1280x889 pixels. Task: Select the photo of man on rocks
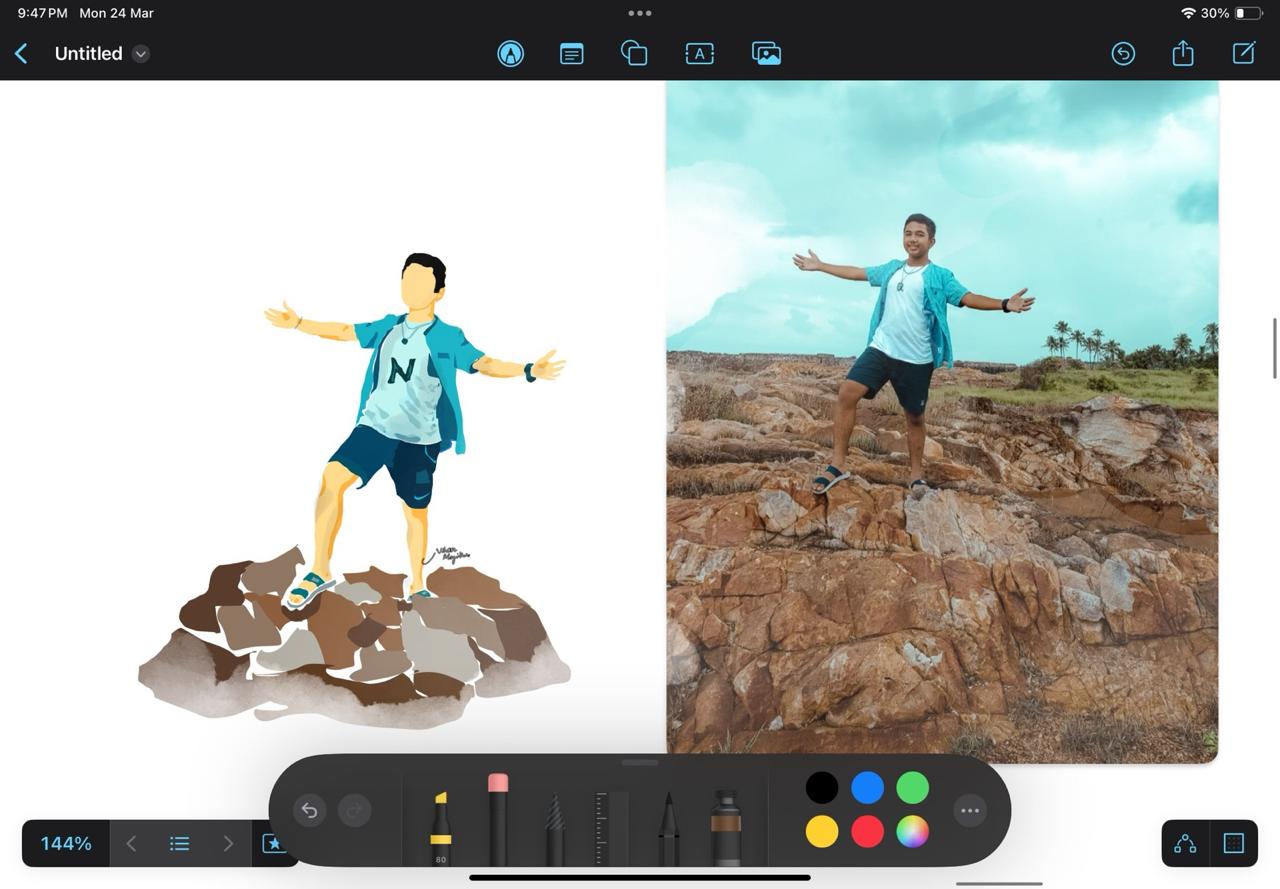(x=942, y=422)
